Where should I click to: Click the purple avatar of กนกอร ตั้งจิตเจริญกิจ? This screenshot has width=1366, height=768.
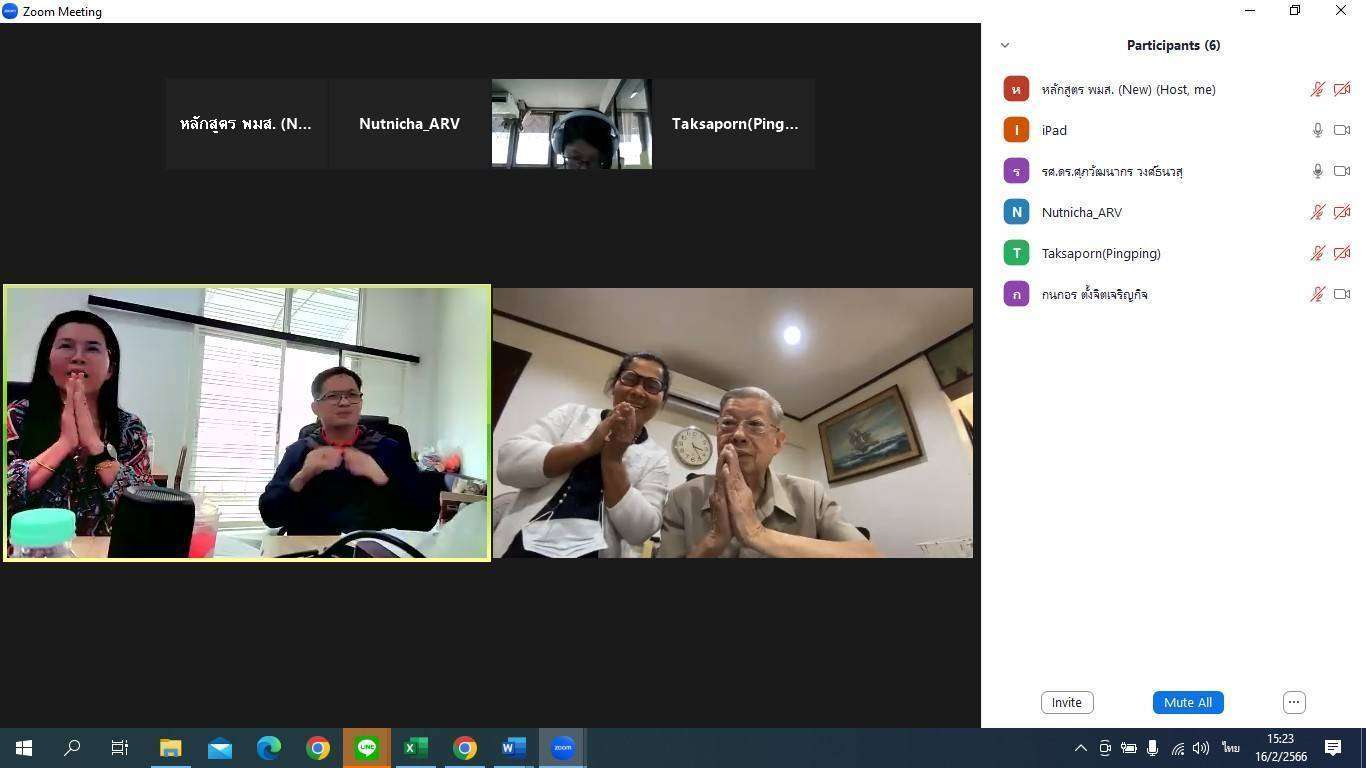1016,294
